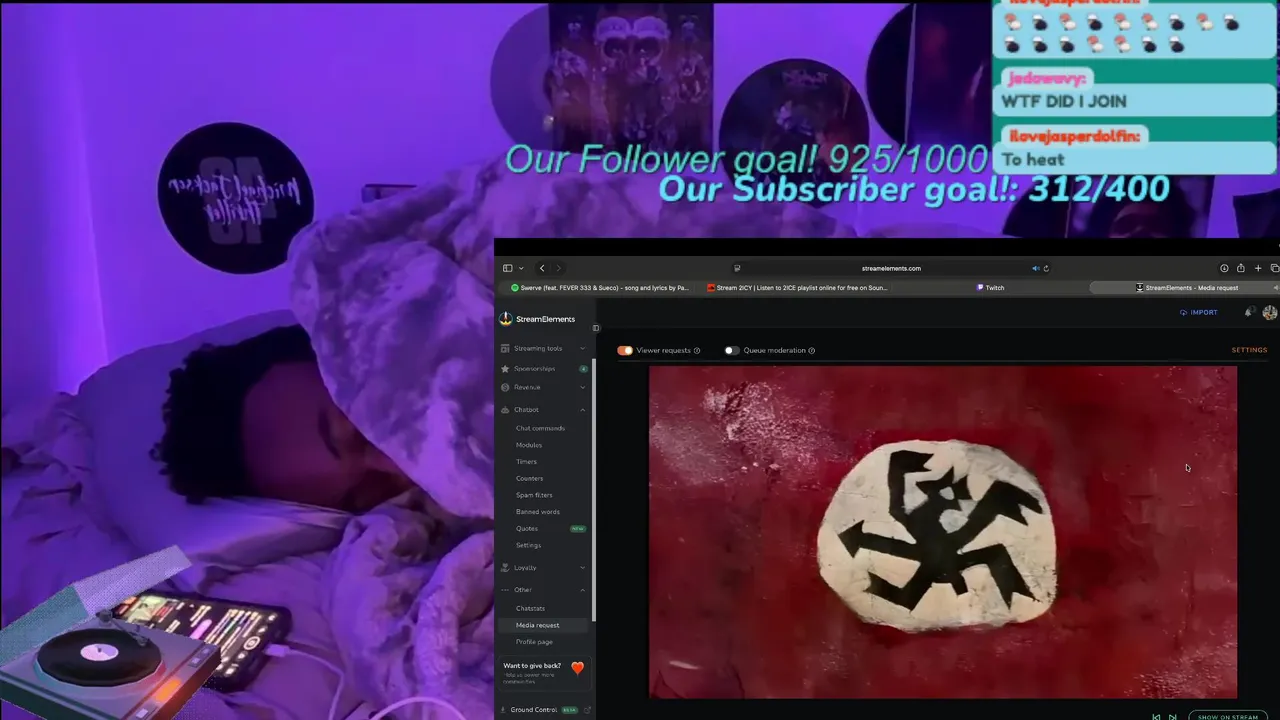Click the Queue moderation help icon

tap(811, 351)
